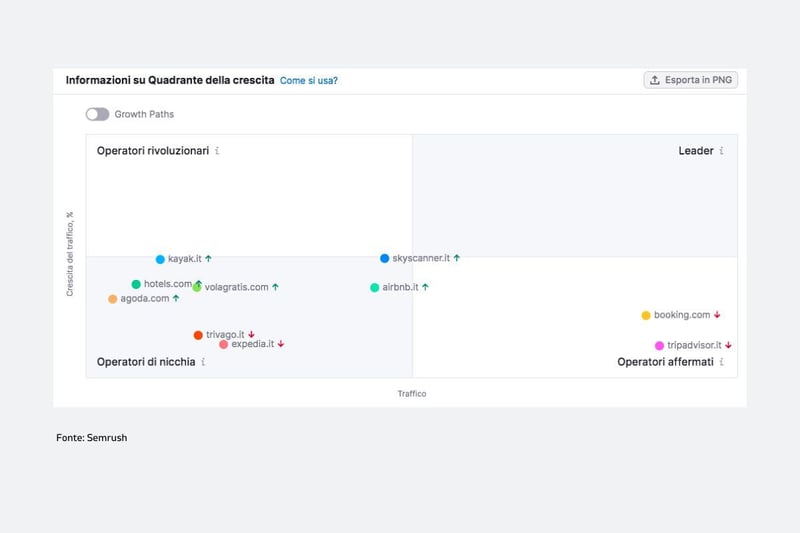800x533 pixels.
Task: Click the tripadvisor.it label text
Action: coord(694,345)
